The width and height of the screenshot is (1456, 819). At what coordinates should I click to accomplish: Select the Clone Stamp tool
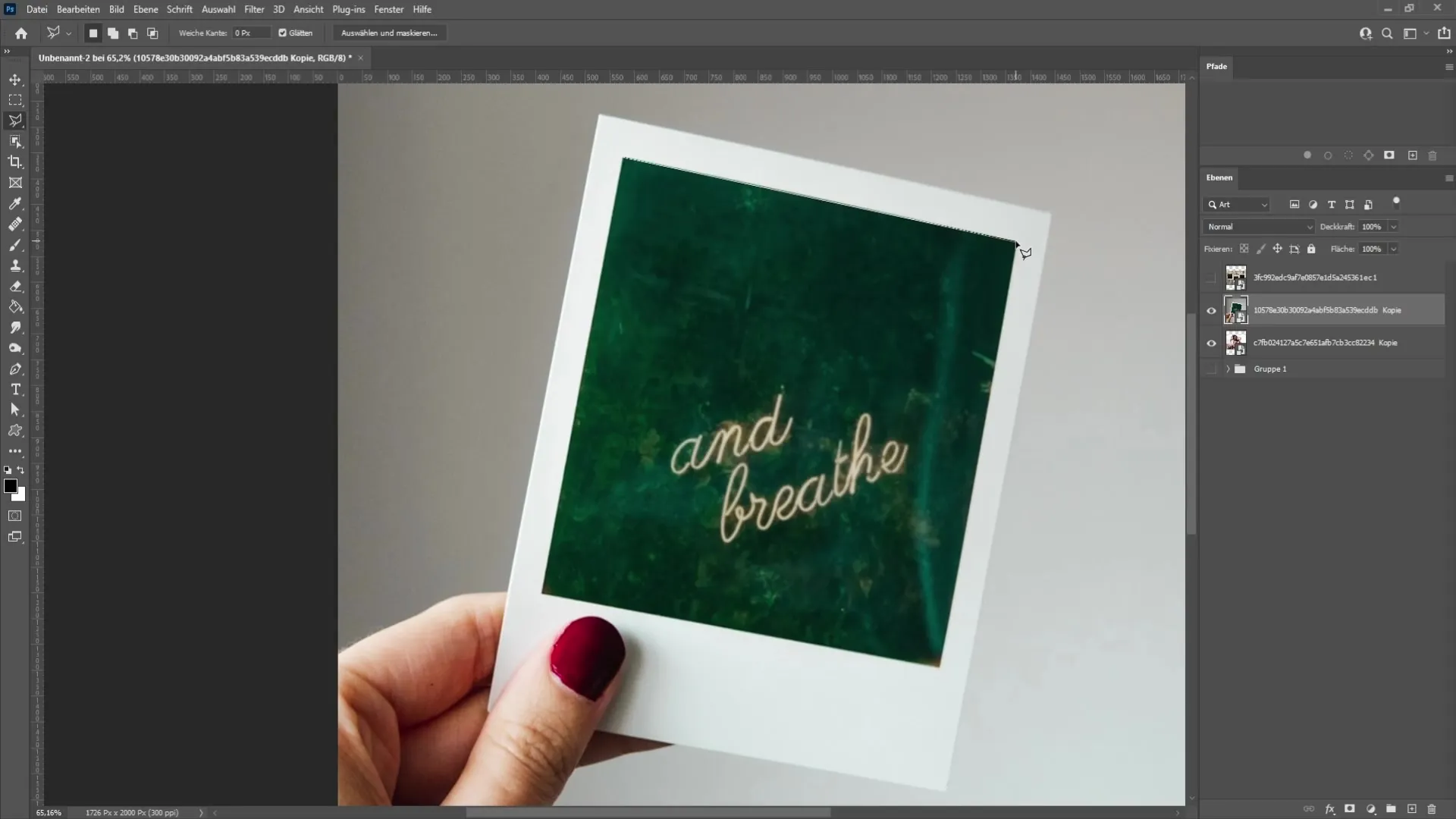[15, 266]
